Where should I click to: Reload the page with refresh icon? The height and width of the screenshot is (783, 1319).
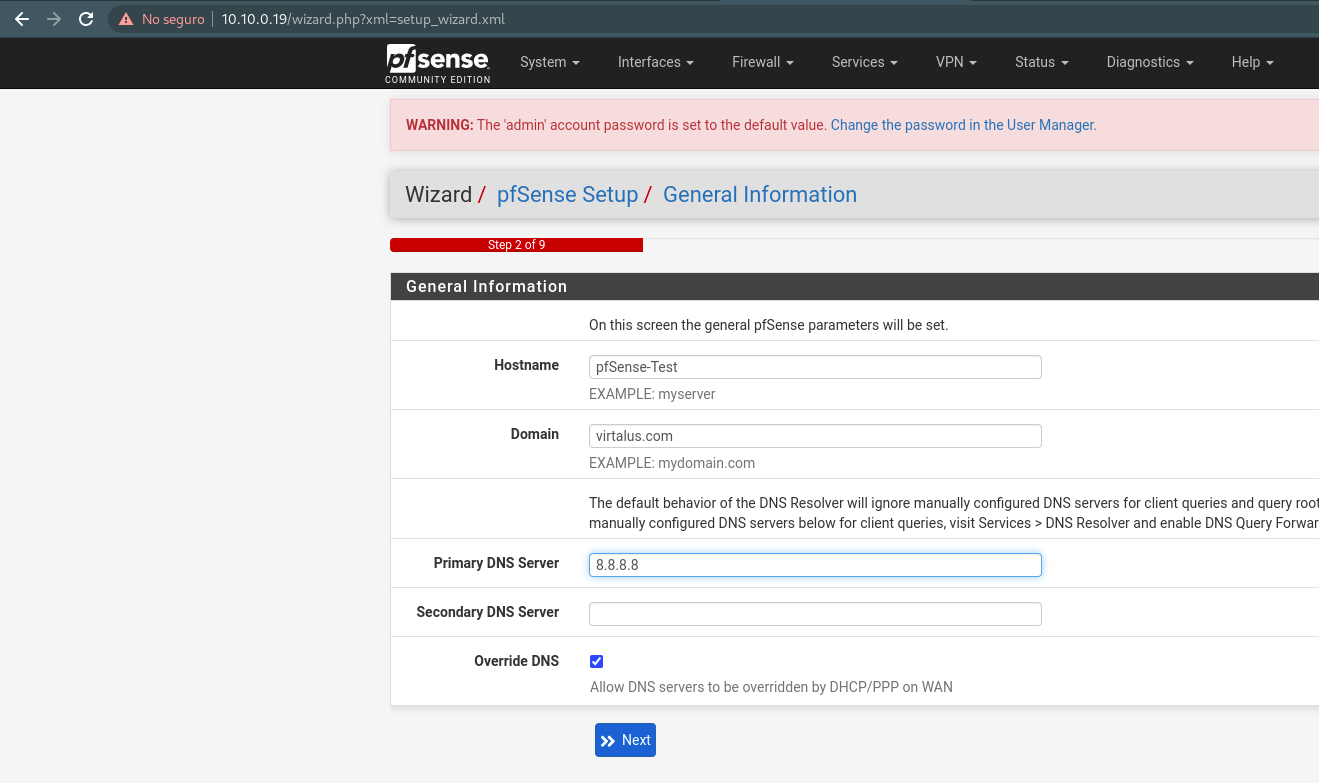coord(86,19)
